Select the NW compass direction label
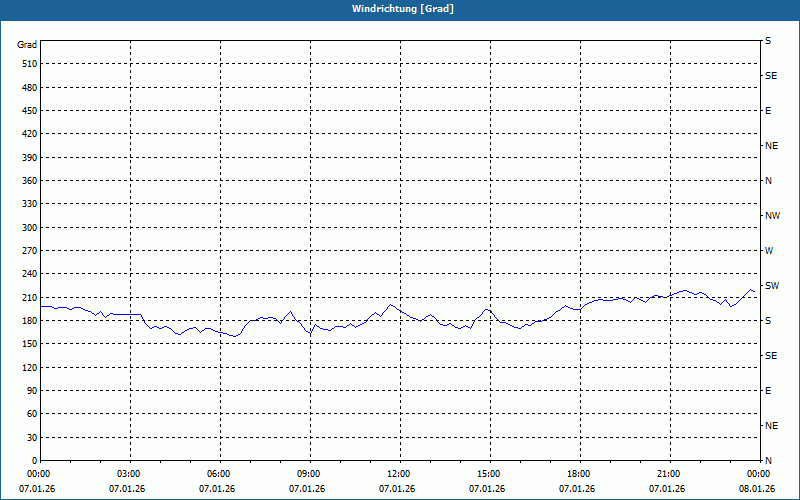Viewport: 800px width, 500px height. point(772,216)
